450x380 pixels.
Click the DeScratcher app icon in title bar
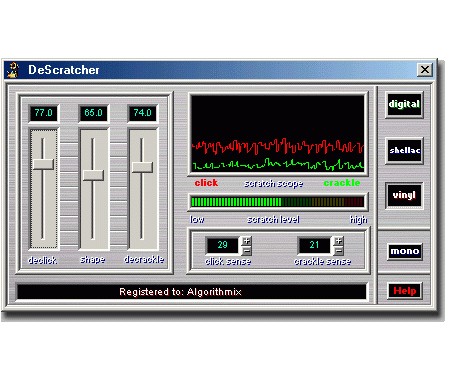(x=14, y=70)
